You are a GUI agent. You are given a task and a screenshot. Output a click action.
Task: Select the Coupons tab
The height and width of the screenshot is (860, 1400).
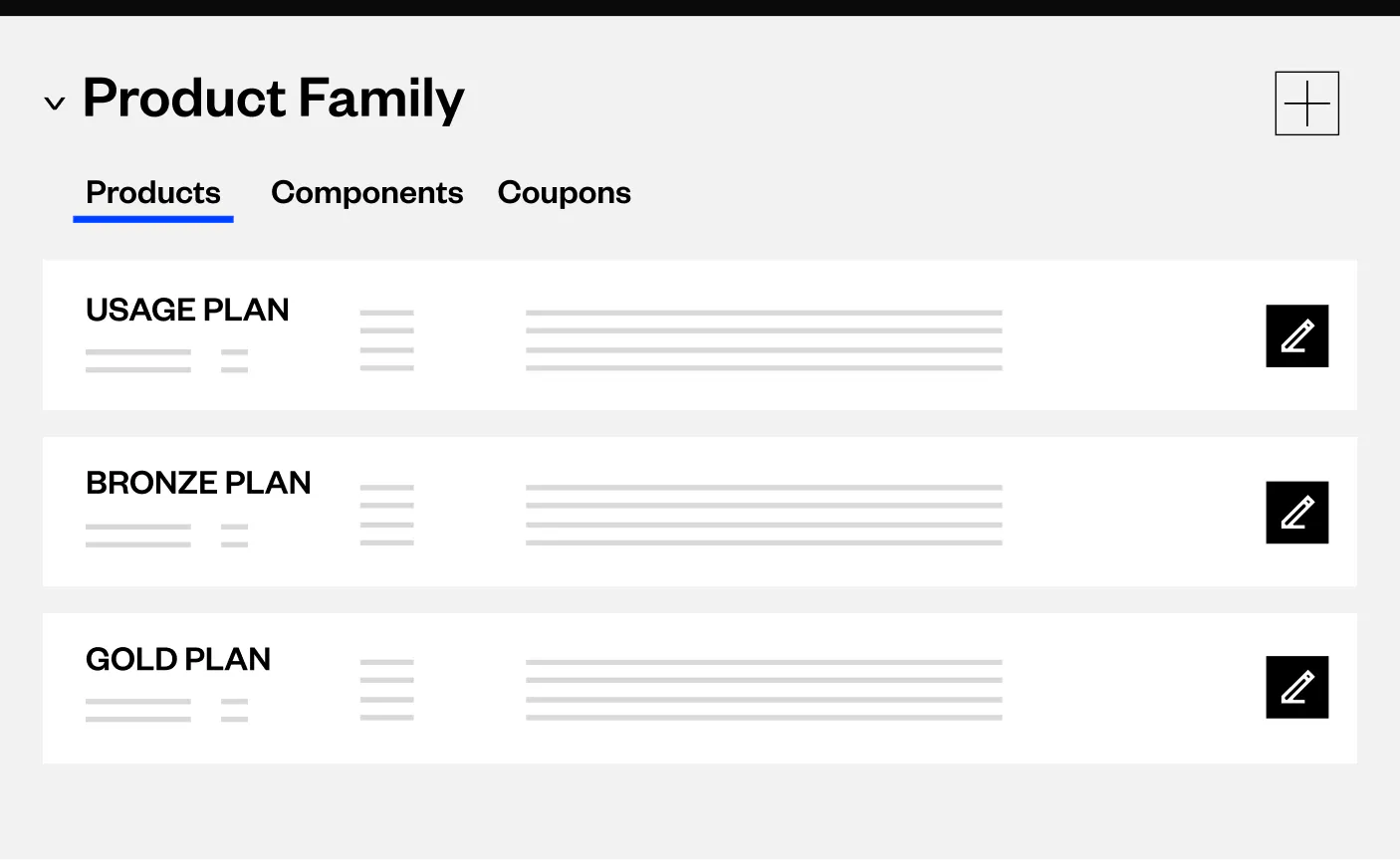(x=564, y=193)
